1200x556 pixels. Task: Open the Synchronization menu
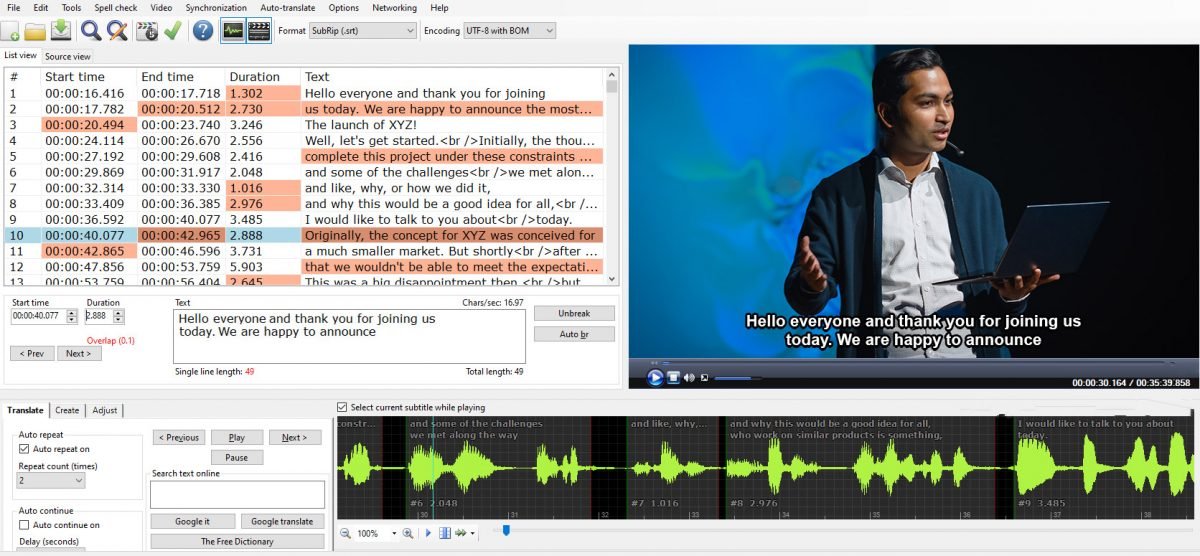pos(216,8)
